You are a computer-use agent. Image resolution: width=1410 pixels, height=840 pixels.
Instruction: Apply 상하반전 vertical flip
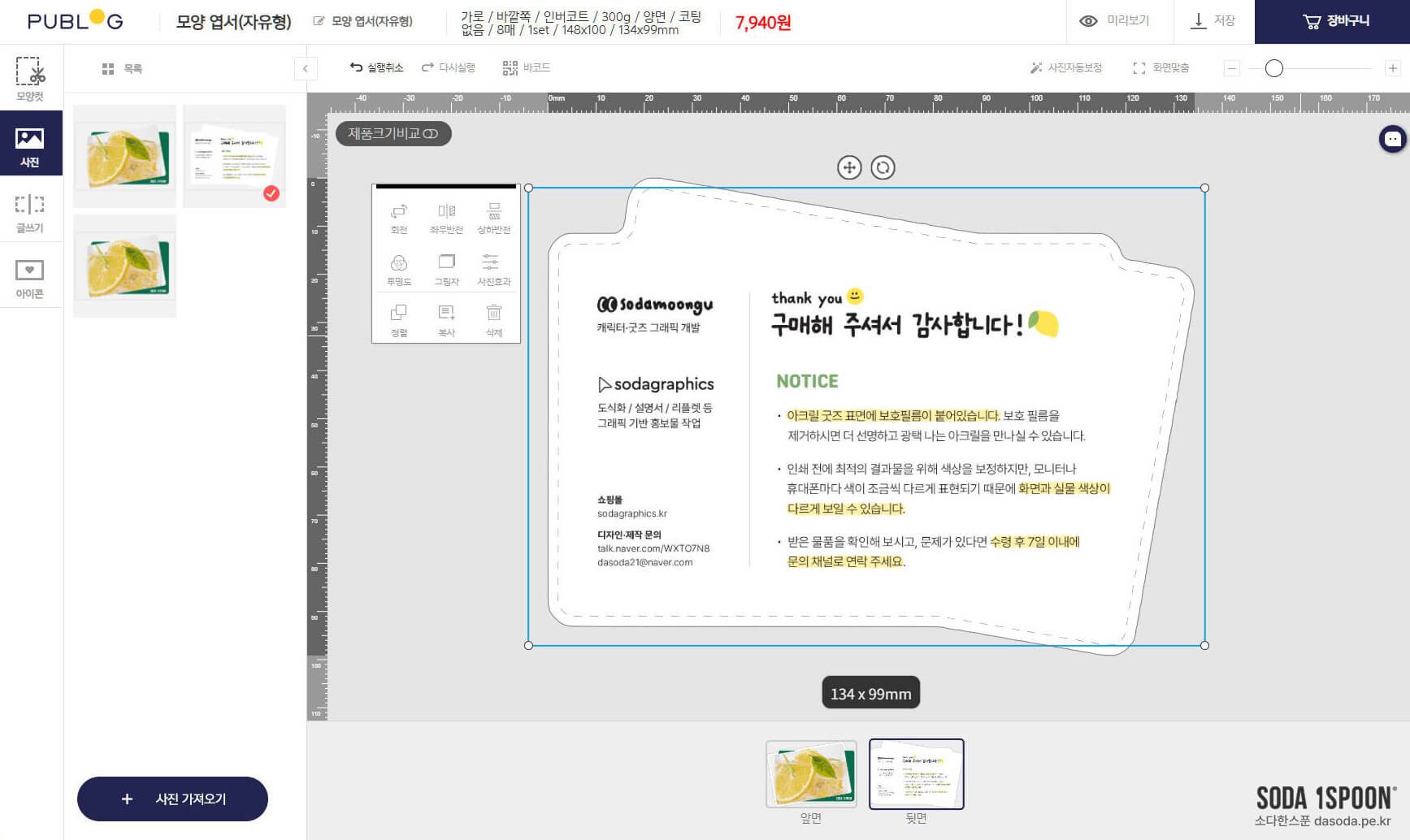(x=493, y=218)
